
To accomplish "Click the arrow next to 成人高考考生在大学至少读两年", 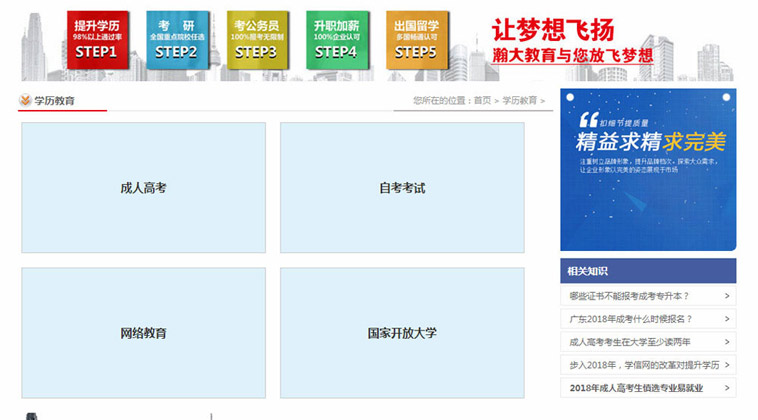I will pyautogui.click(x=726, y=342).
